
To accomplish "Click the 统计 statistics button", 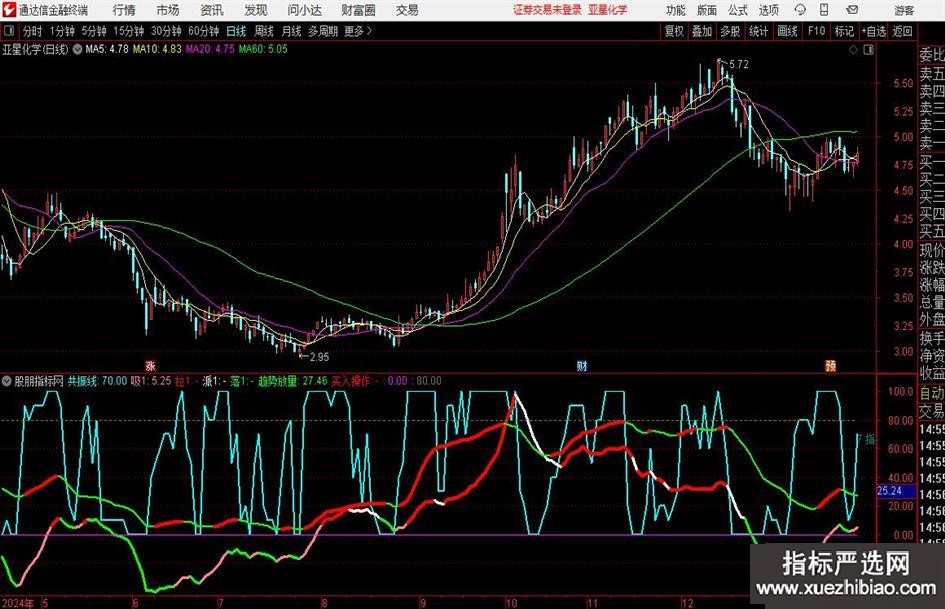I will 758,31.
